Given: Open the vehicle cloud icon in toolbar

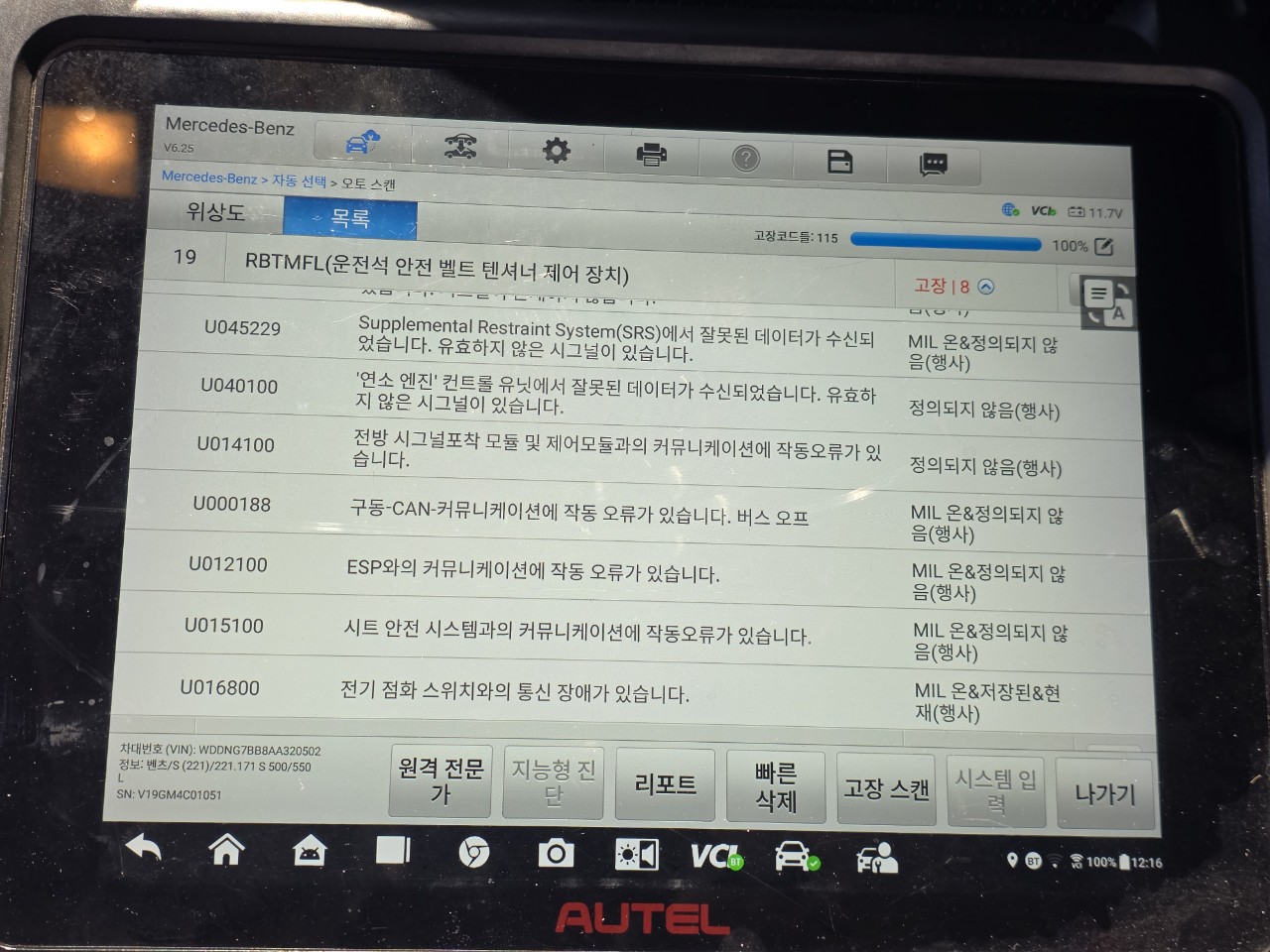Looking at the screenshot, I should coord(363,143).
